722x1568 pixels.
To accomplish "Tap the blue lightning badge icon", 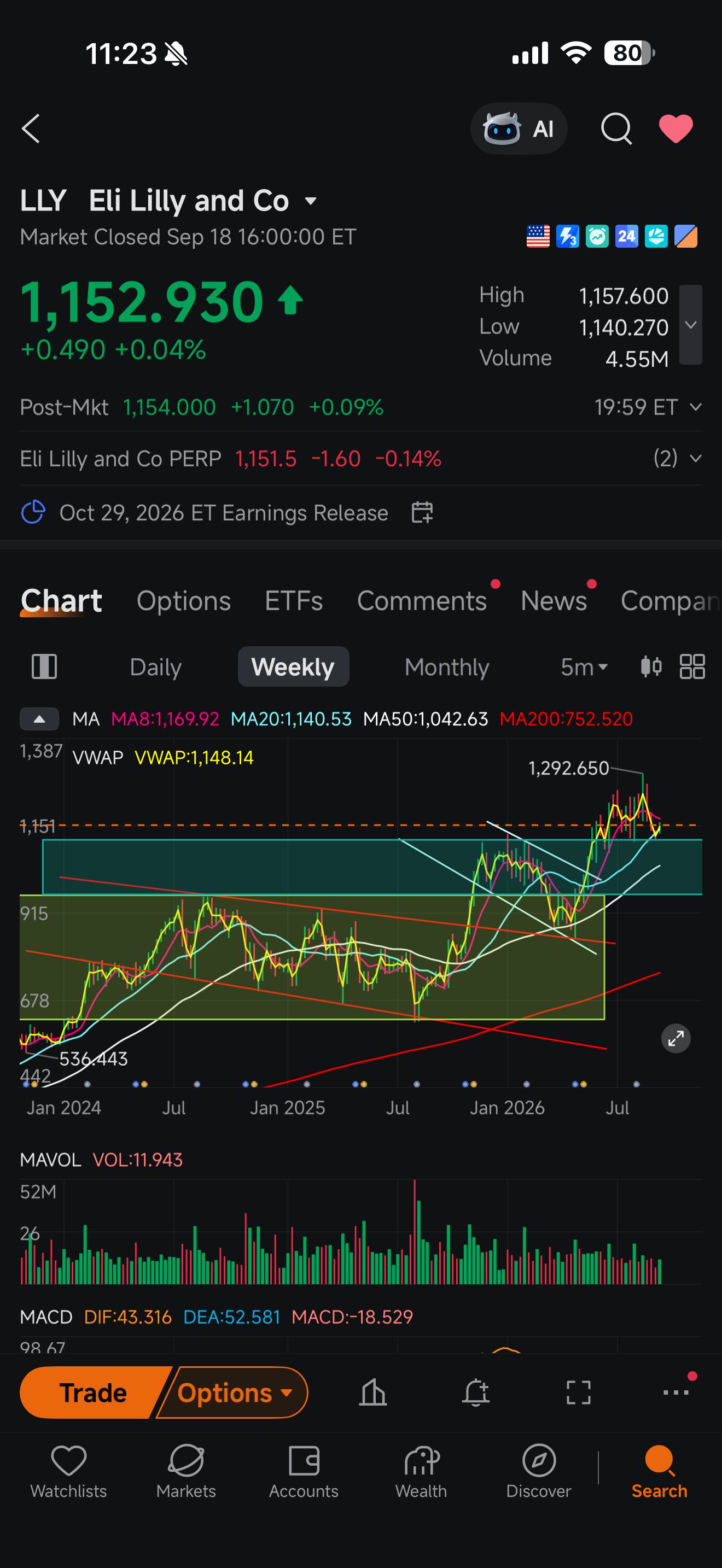I will click(x=567, y=236).
